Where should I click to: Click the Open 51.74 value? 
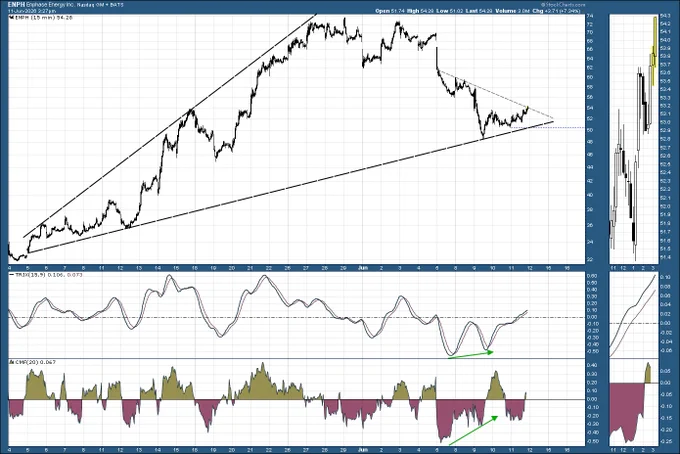point(390,10)
